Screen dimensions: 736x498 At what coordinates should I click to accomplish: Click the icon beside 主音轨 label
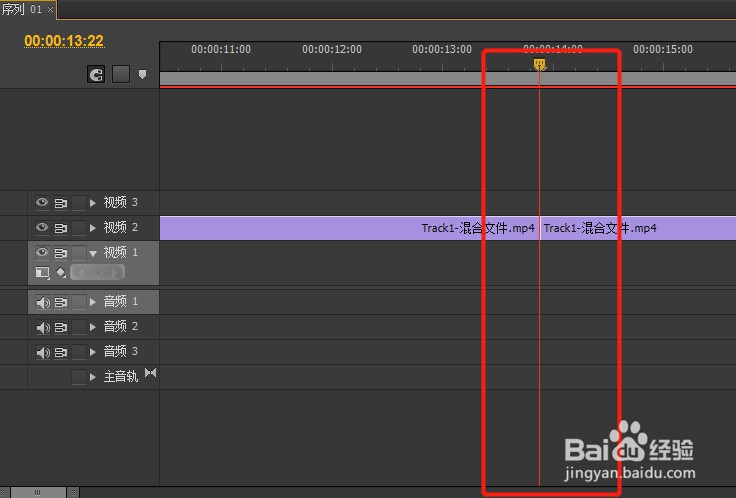[151, 373]
